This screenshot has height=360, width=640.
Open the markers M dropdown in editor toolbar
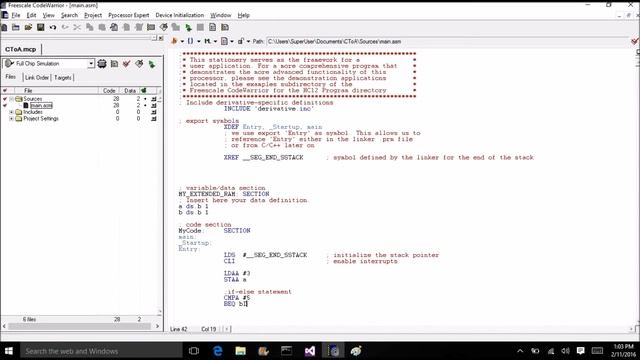click(210, 41)
